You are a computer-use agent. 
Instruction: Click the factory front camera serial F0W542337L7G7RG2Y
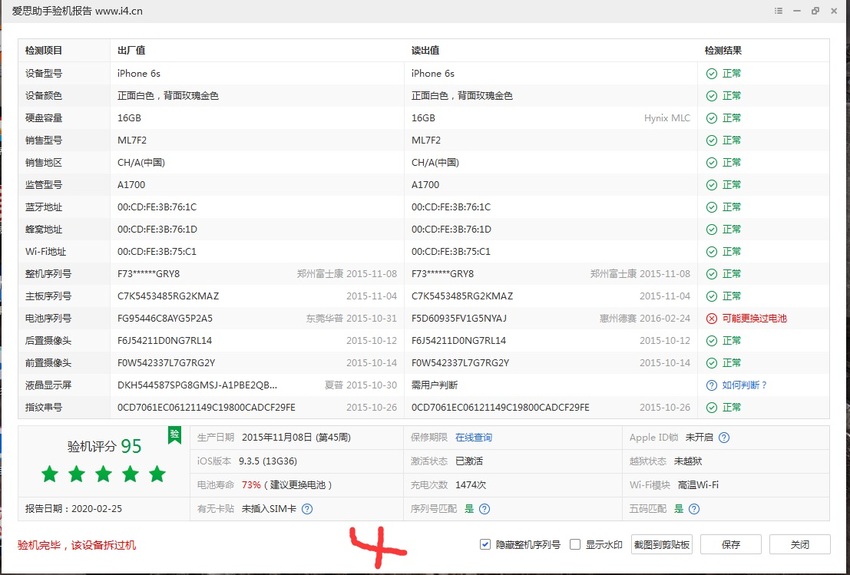pos(166,363)
